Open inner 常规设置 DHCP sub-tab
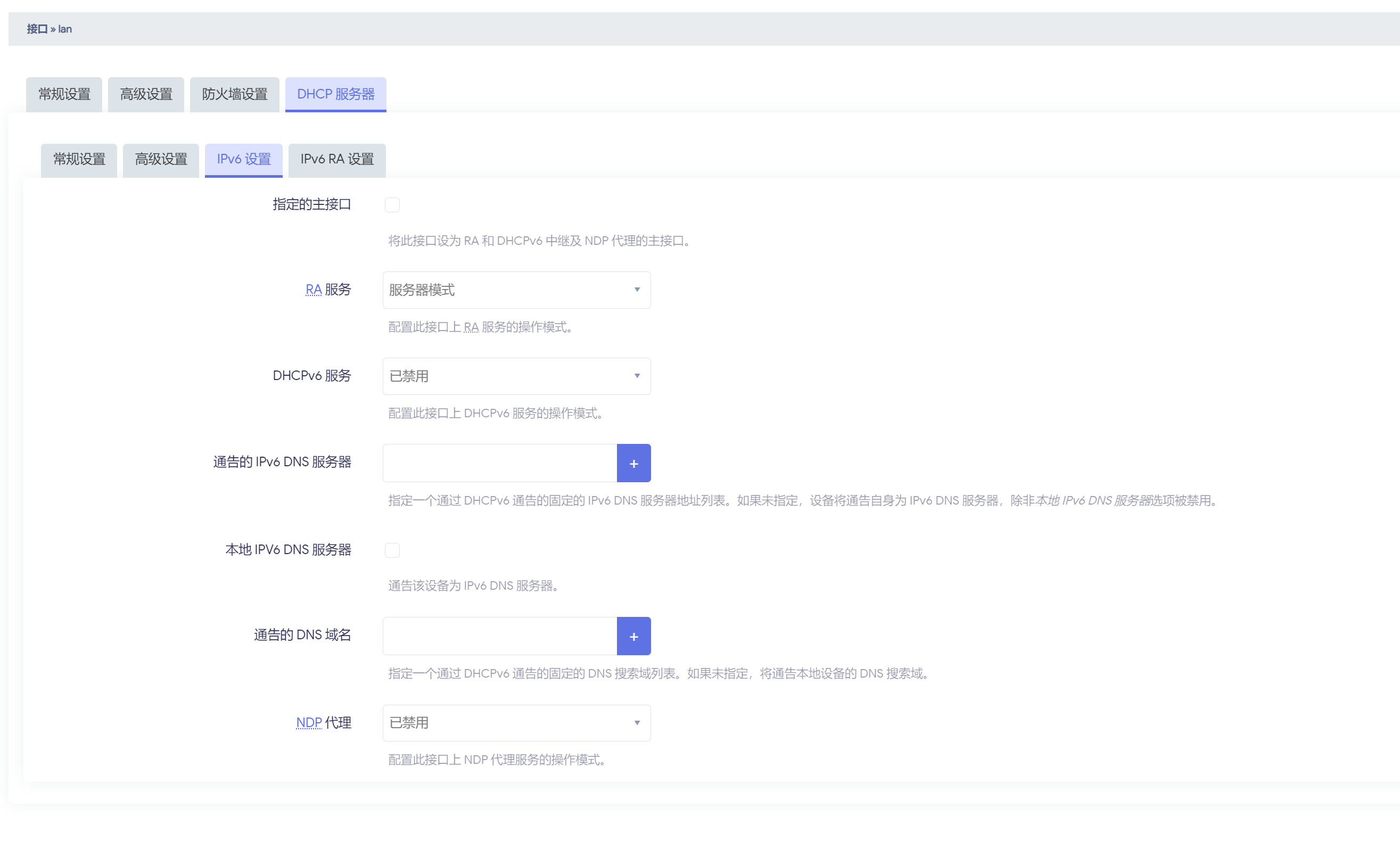Screen dimensions: 1400x866 [x=79, y=159]
